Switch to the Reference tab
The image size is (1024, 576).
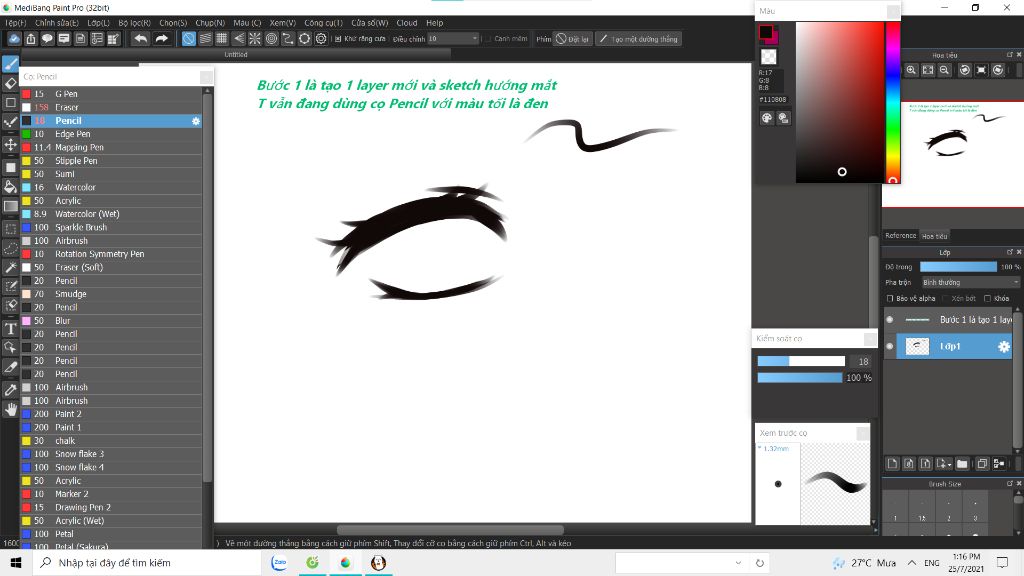point(901,236)
